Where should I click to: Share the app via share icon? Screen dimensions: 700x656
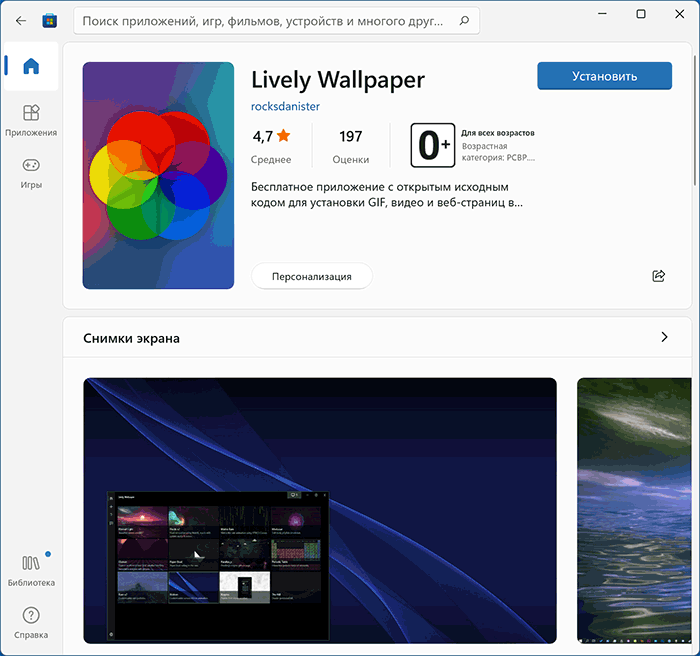coord(658,276)
